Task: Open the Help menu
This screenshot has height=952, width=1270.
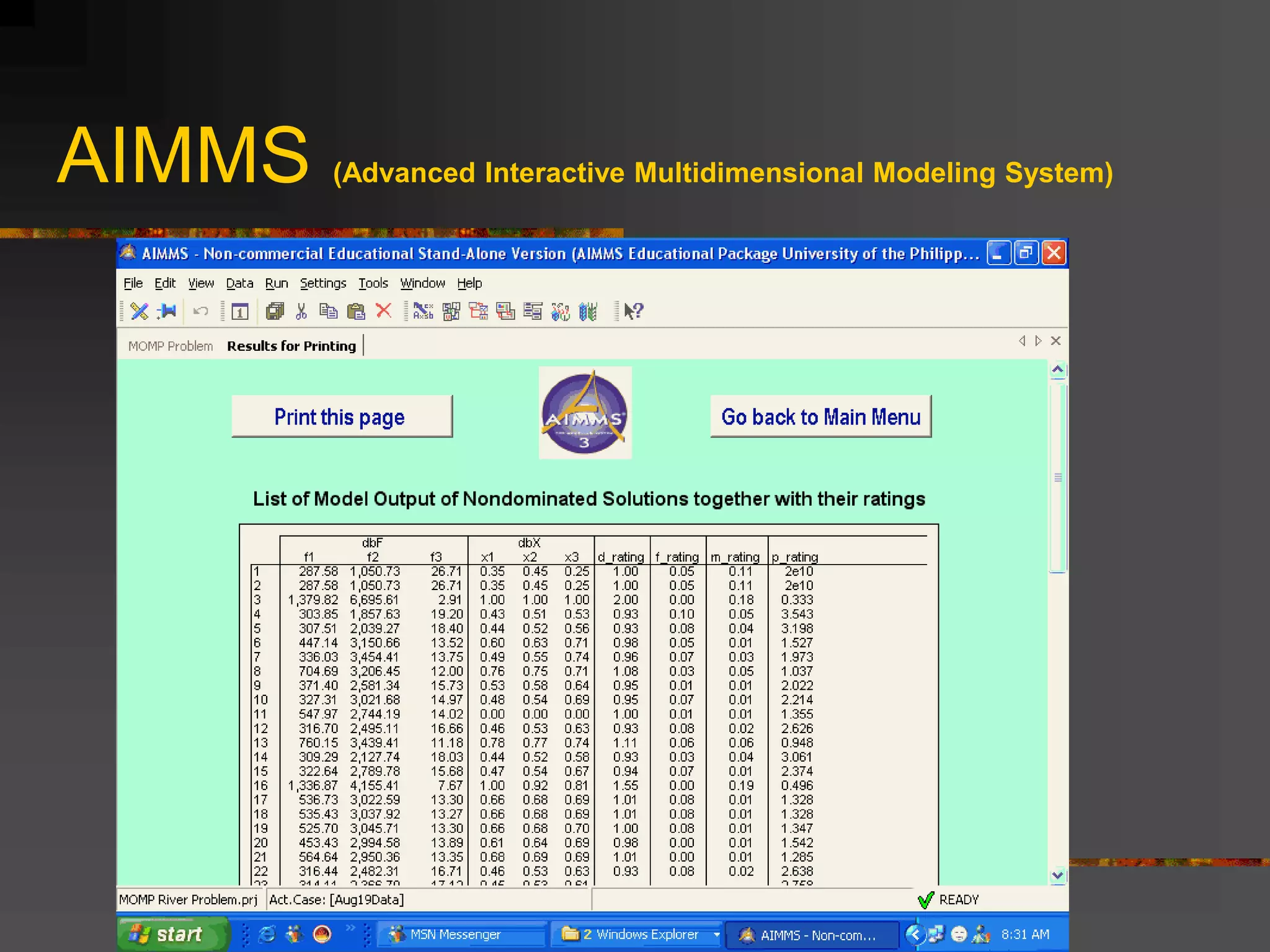Action: pyautogui.click(x=469, y=283)
